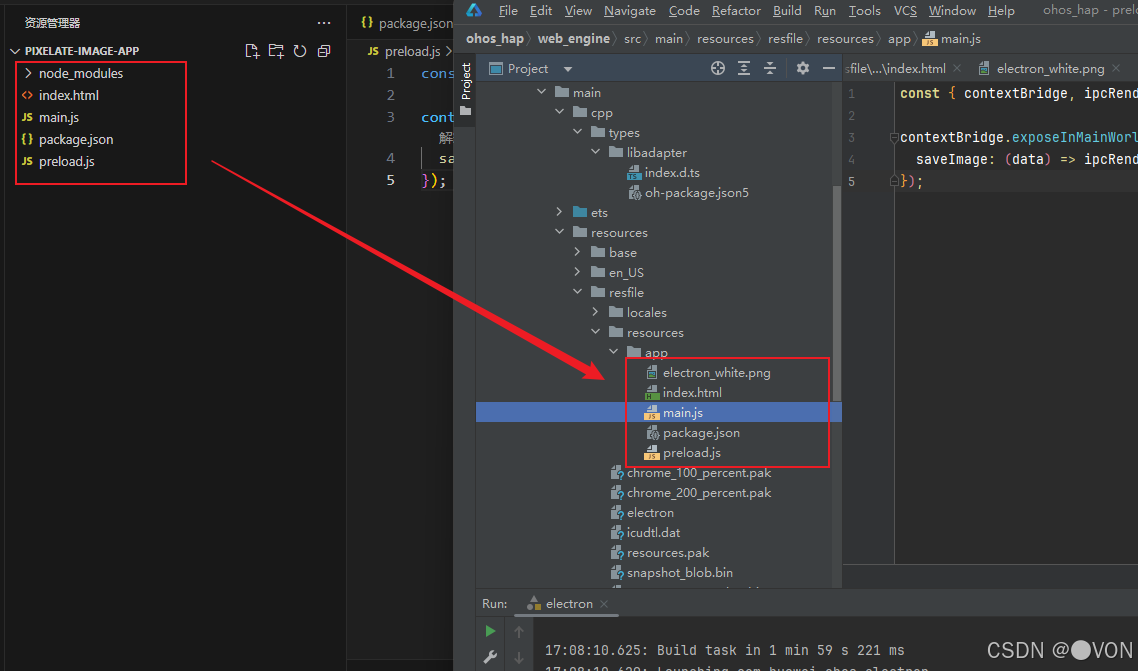The width and height of the screenshot is (1138, 671).
Task: Click the DevEco Studio logo icon
Action: (474, 10)
